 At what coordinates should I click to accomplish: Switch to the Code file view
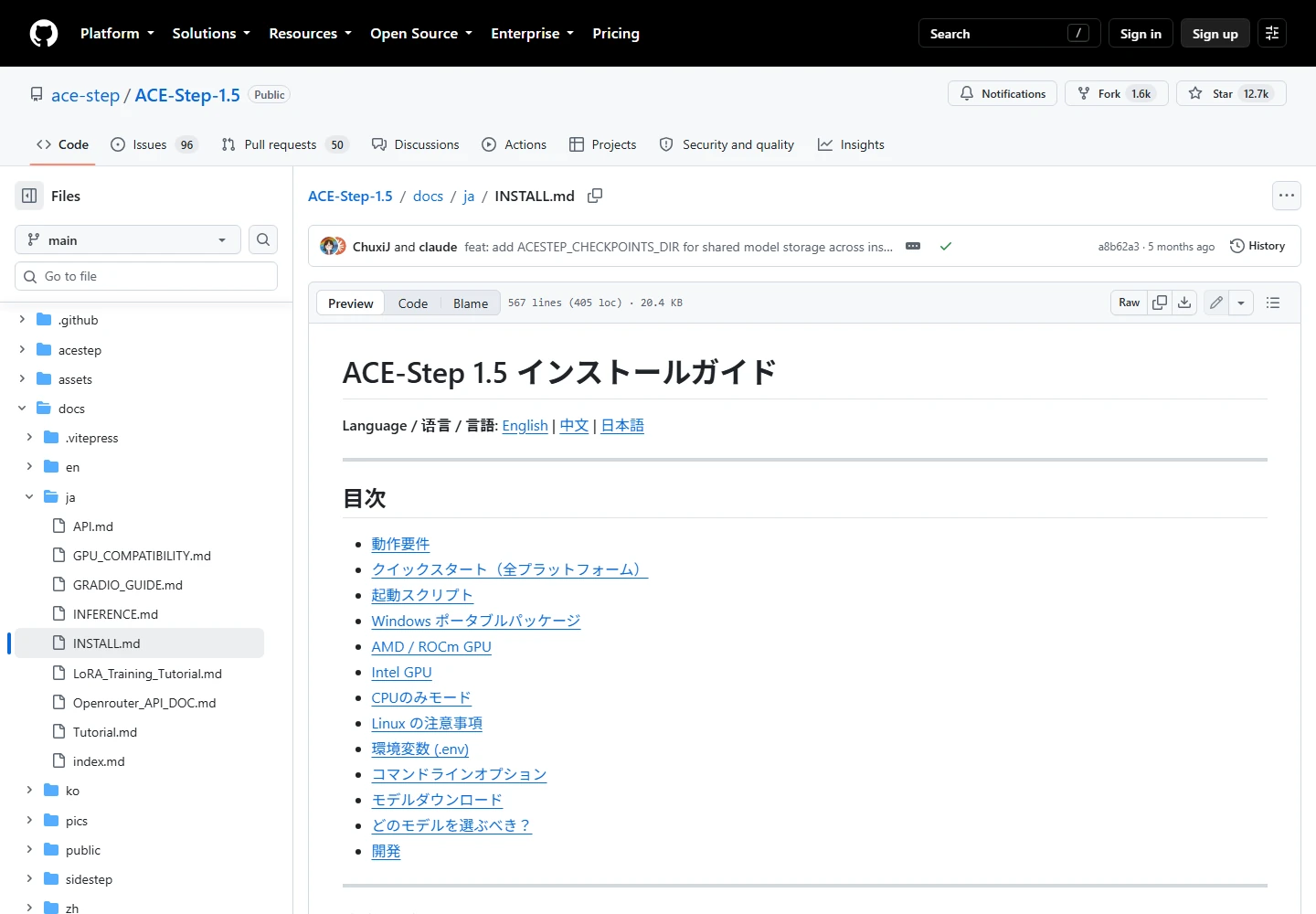click(413, 303)
